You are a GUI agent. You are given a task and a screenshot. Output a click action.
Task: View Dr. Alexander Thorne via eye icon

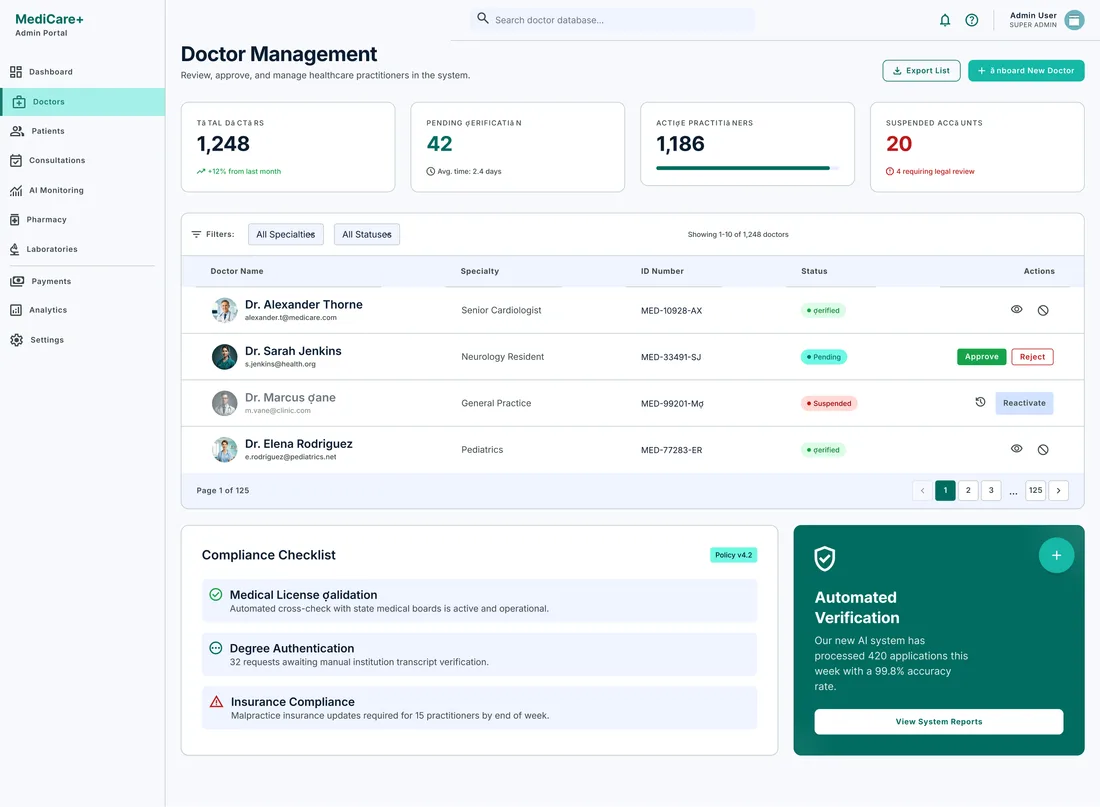point(1017,309)
